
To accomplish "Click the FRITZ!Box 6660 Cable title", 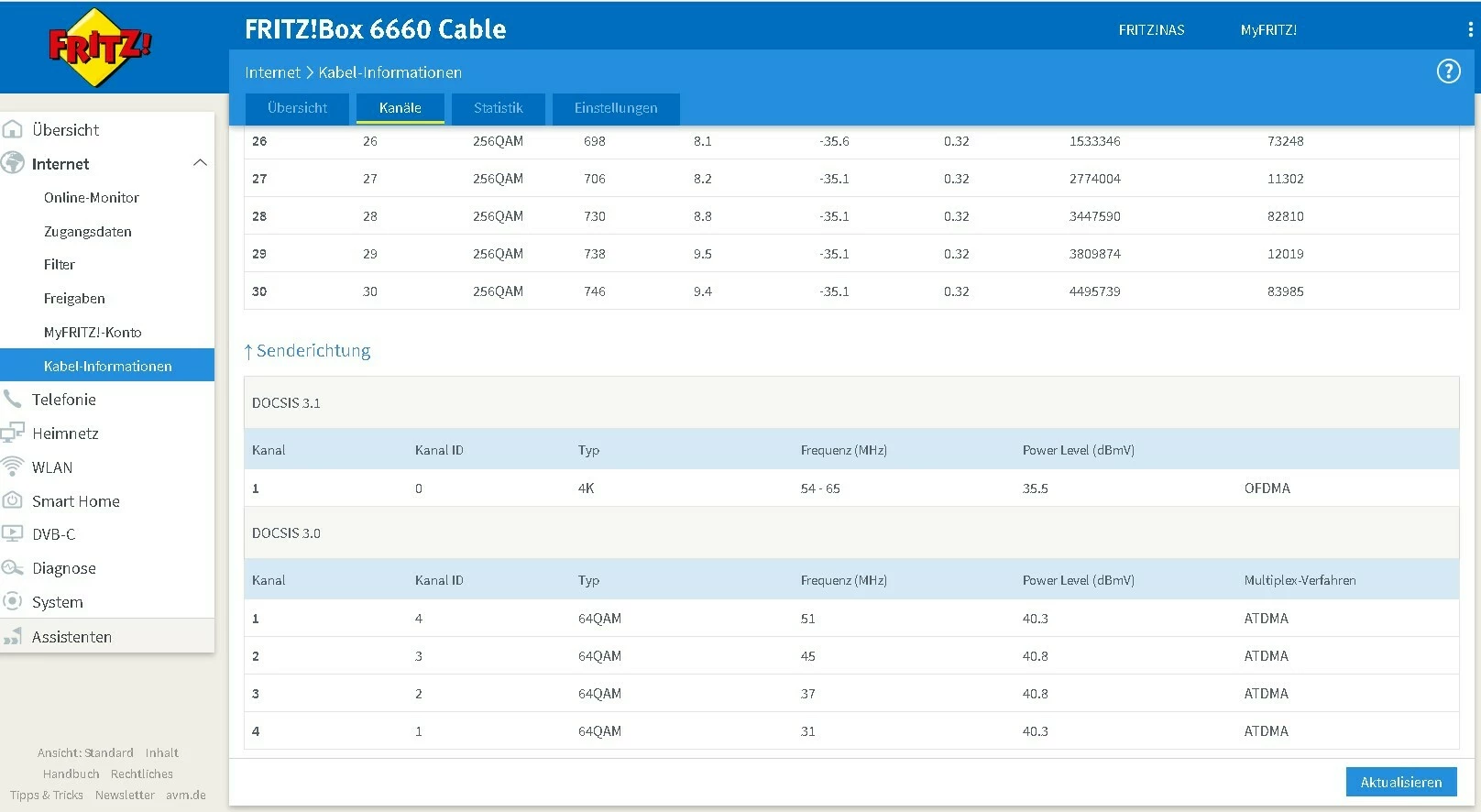I will coord(376,29).
